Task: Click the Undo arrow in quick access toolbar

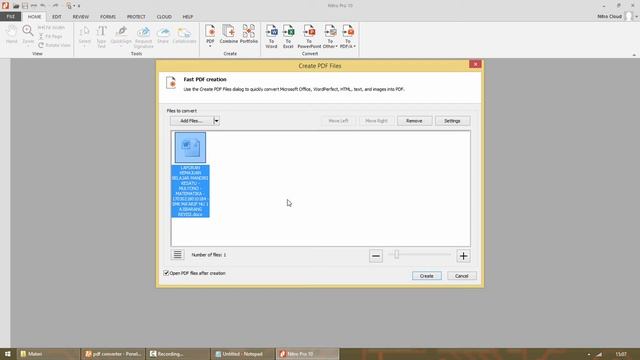Action: pos(42,6)
